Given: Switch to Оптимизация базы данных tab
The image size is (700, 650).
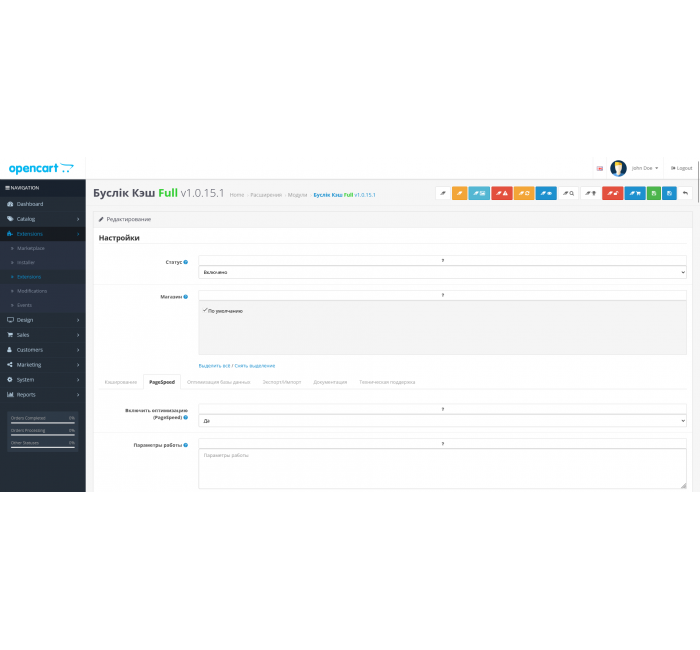Looking at the screenshot, I should (218, 382).
